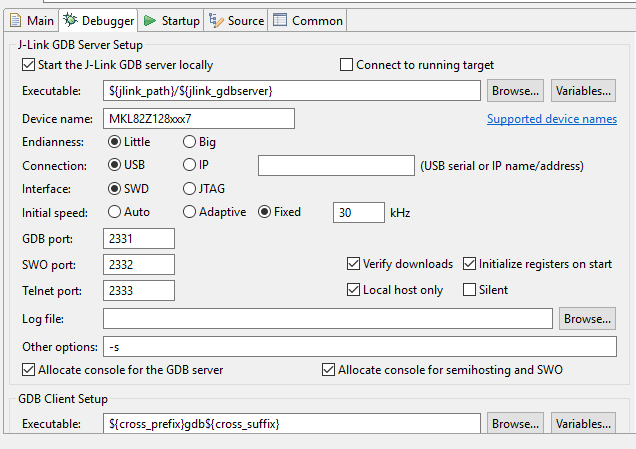636x449 pixels.
Task: Click Browse for J-Link executable
Action: (x=515, y=91)
